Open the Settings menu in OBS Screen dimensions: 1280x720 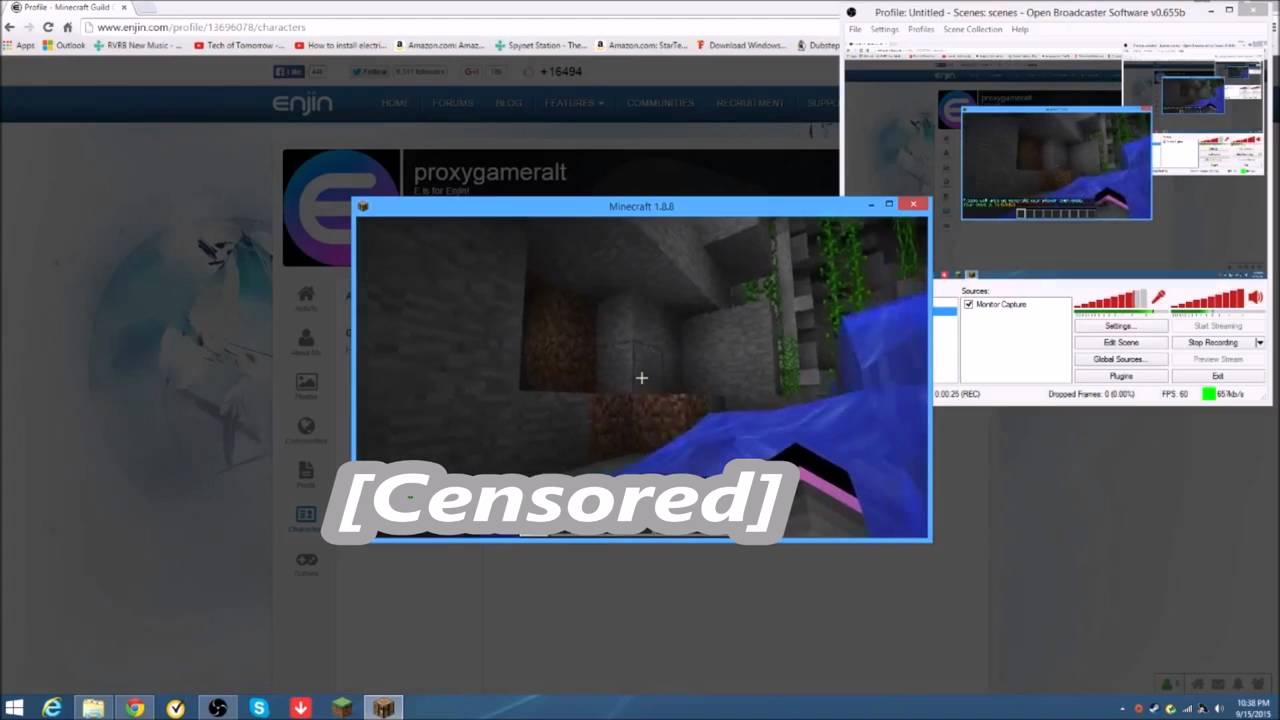click(x=884, y=29)
